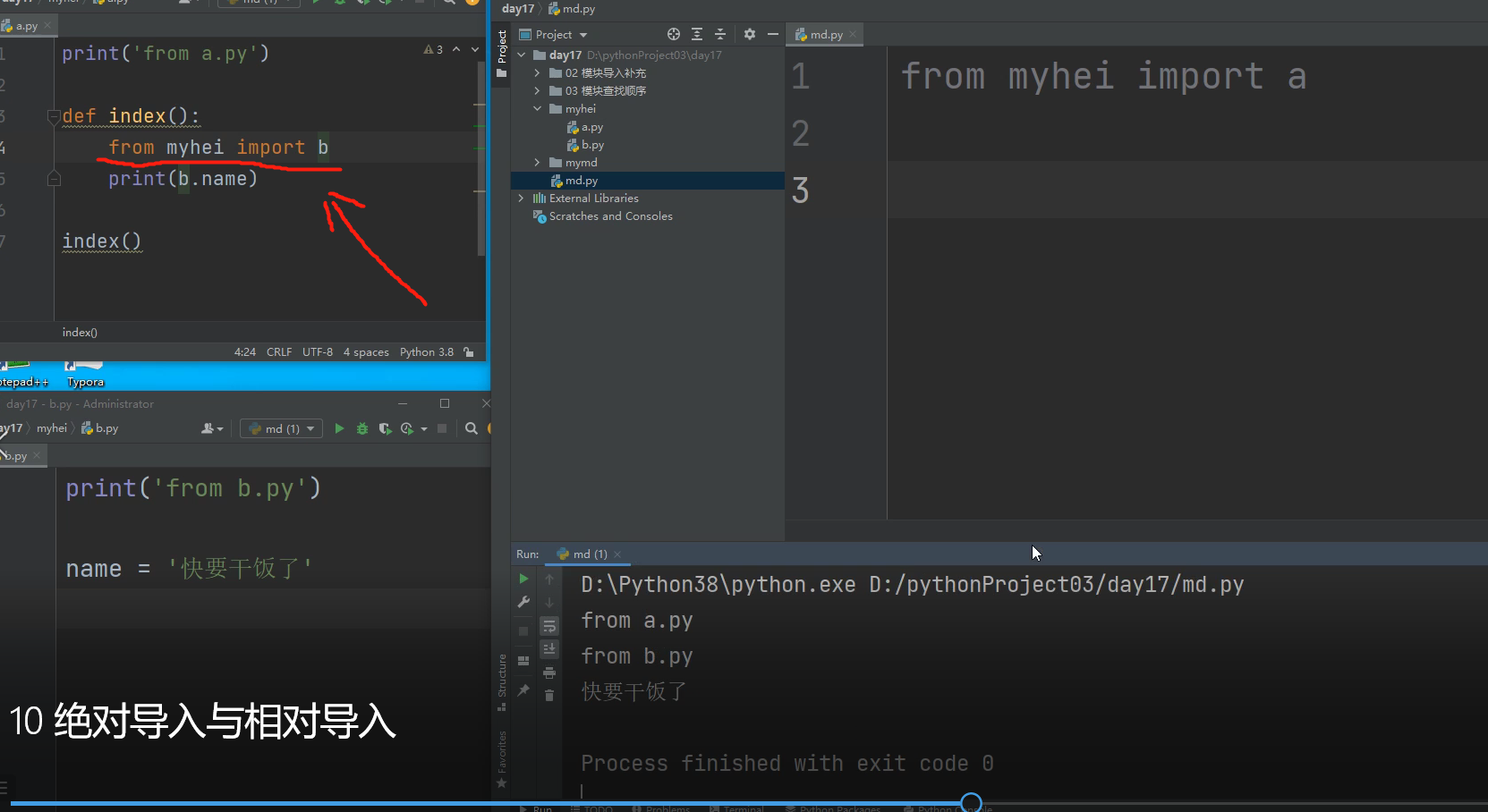Start debugging from b.py window toolbar
The height and width of the screenshot is (812, 1488).
(x=362, y=428)
